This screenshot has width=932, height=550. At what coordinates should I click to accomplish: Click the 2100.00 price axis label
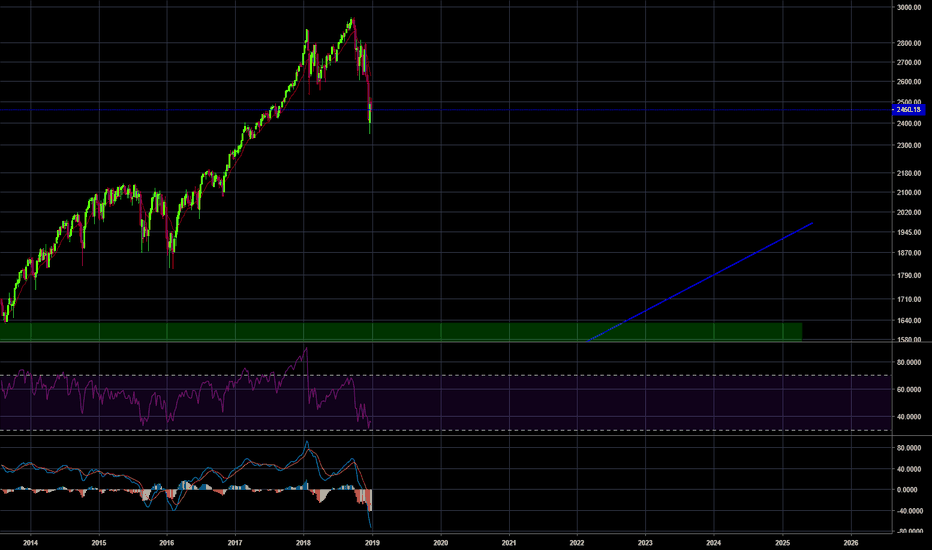tap(909, 193)
